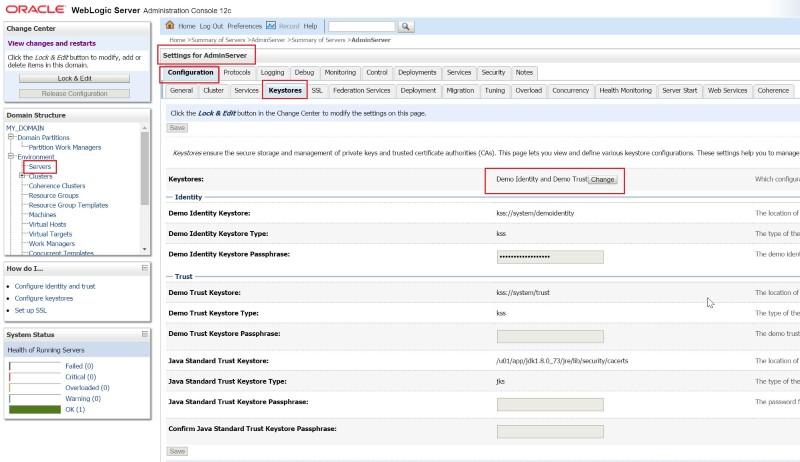Open the Help link
This screenshot has width=800, height=462.
[x=310, y=26]
